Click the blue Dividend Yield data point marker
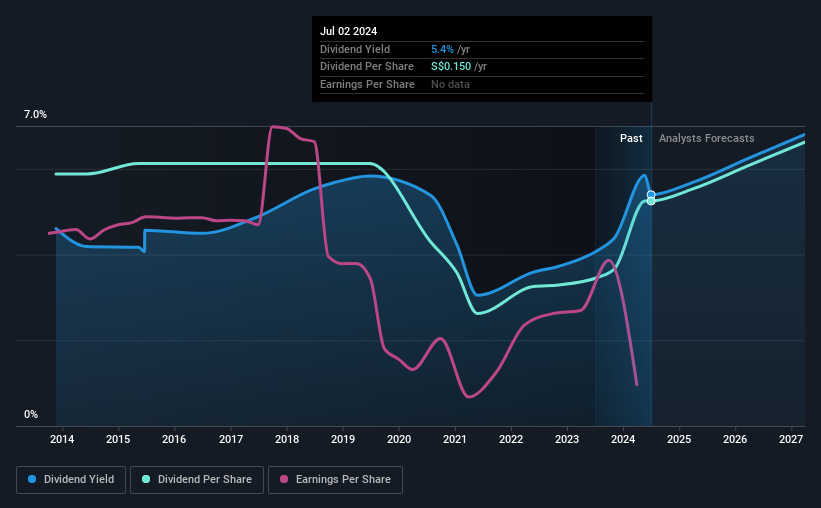The image size is (821, 508). pos(651,195)
